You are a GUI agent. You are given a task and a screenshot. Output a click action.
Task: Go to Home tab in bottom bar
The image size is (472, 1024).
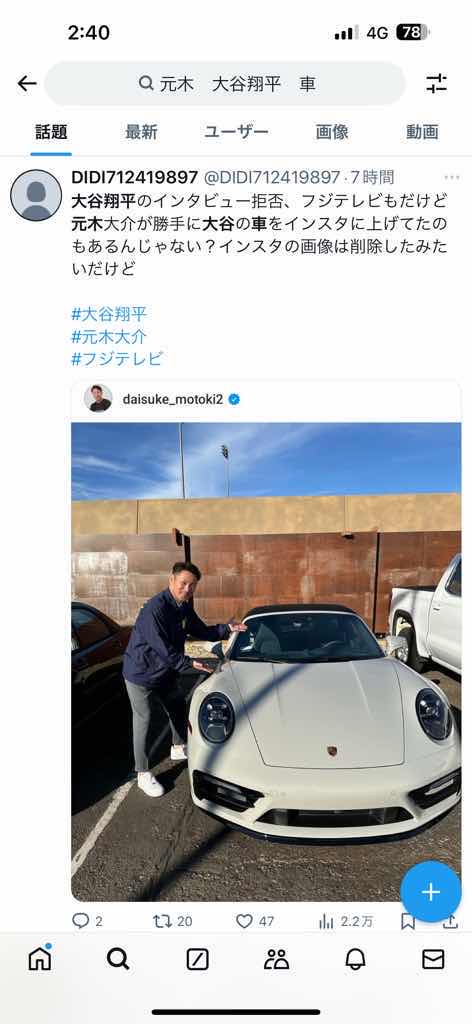coord(40,958)
